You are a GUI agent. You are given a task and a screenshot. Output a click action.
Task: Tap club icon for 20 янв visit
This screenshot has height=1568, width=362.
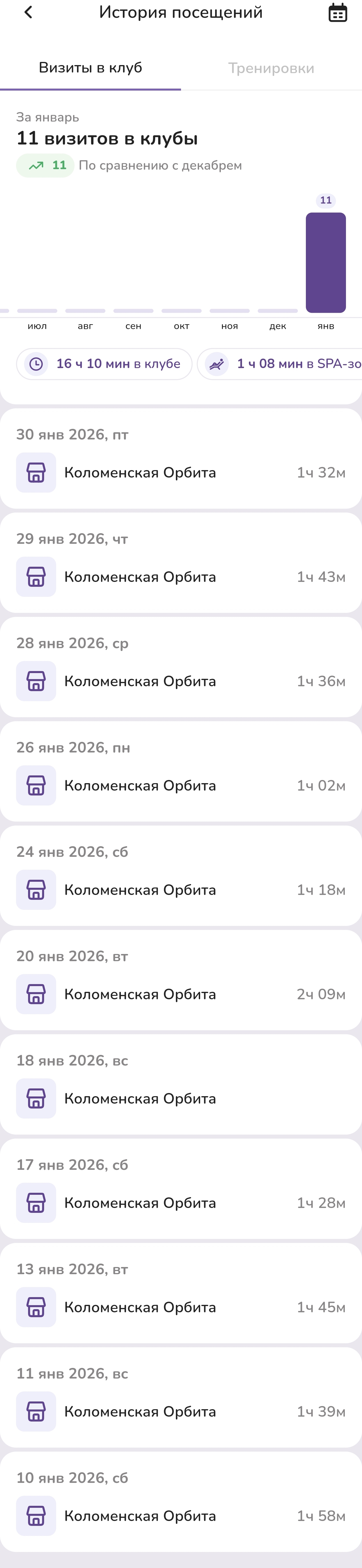36,994
